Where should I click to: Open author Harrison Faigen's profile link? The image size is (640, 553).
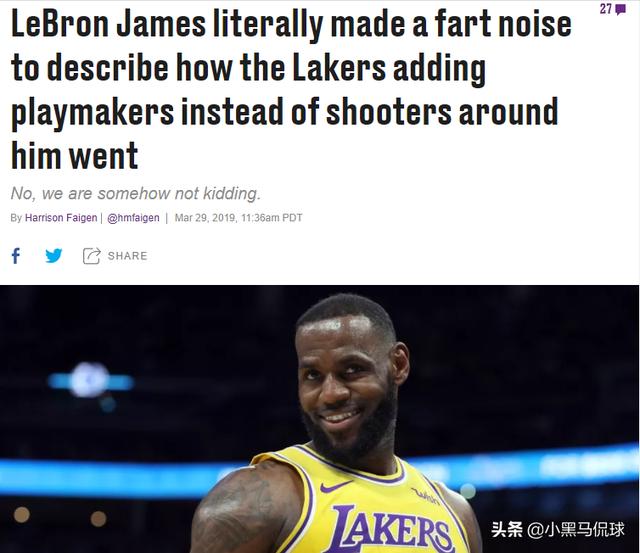click(x=61, y=218)
